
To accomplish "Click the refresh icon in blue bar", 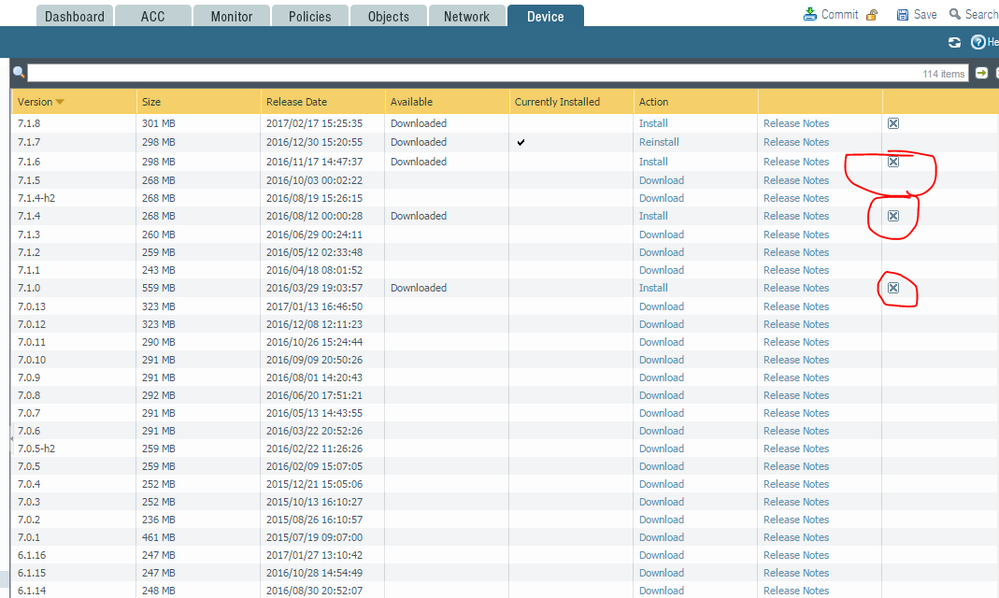I will pyautogui.click(x=955, y=42).
